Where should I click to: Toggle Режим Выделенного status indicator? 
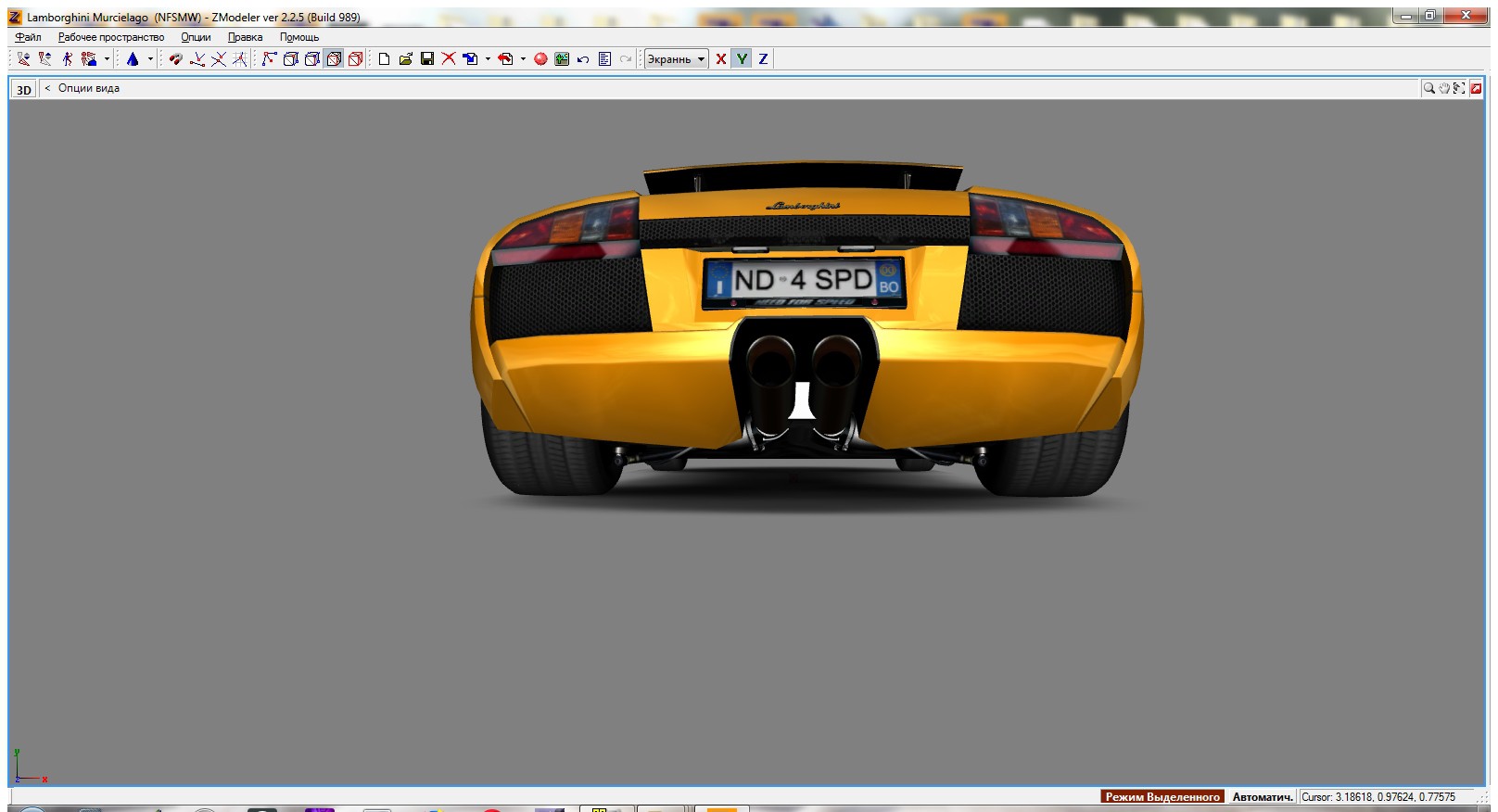(1162, 796)
